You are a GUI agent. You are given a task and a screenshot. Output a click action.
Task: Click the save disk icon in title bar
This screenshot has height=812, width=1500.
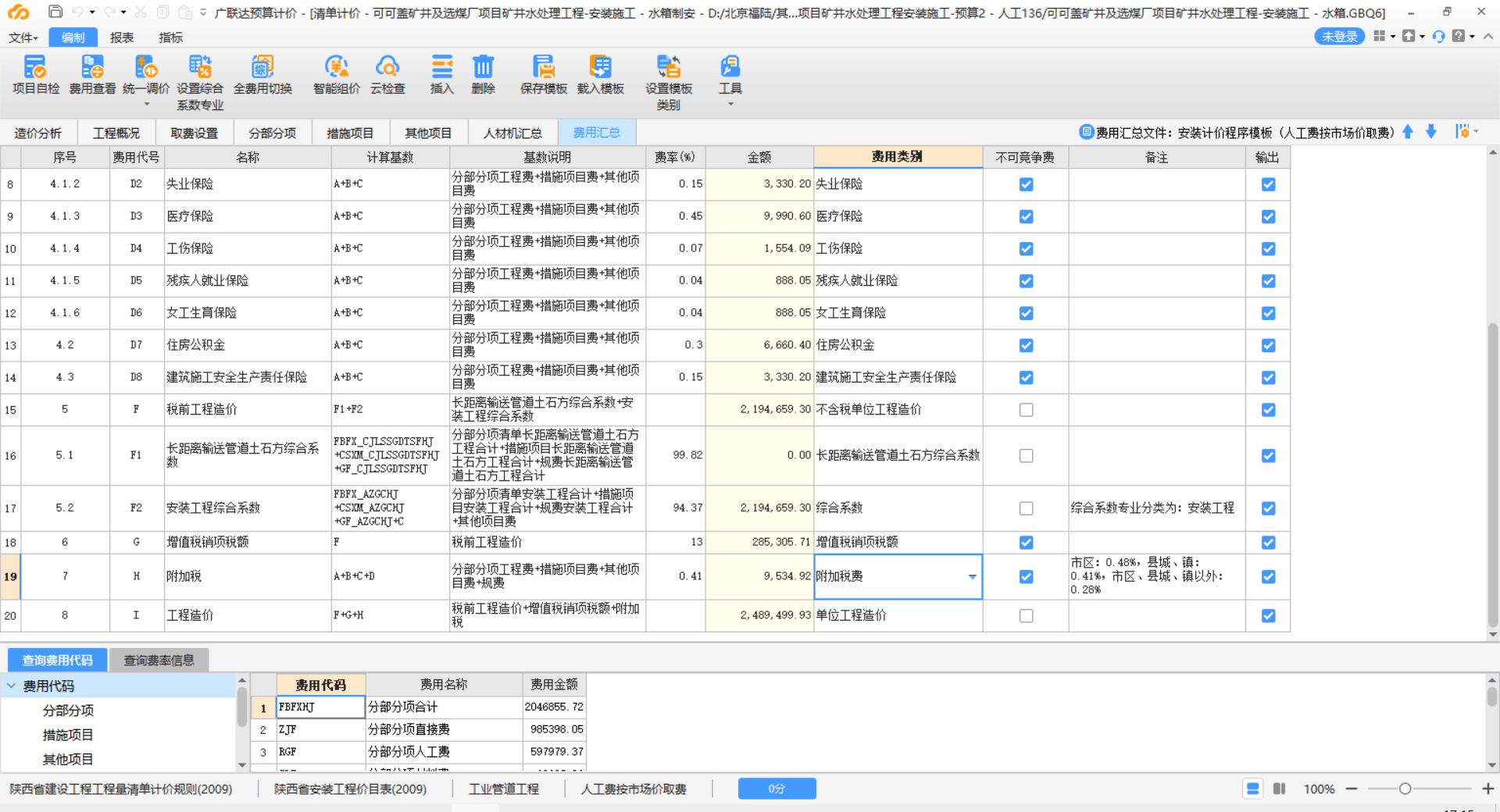coord(55,12)
